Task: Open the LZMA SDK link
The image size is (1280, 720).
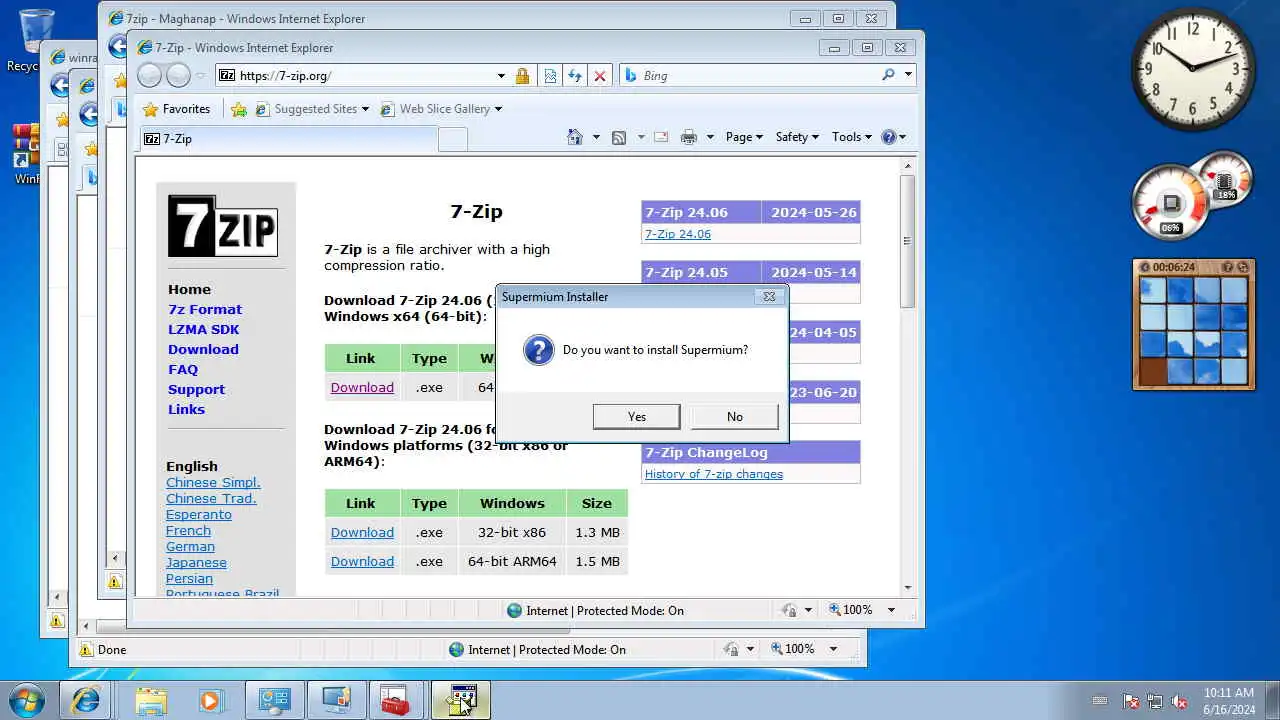Action: pyautogui.click(x=204, y=329)
